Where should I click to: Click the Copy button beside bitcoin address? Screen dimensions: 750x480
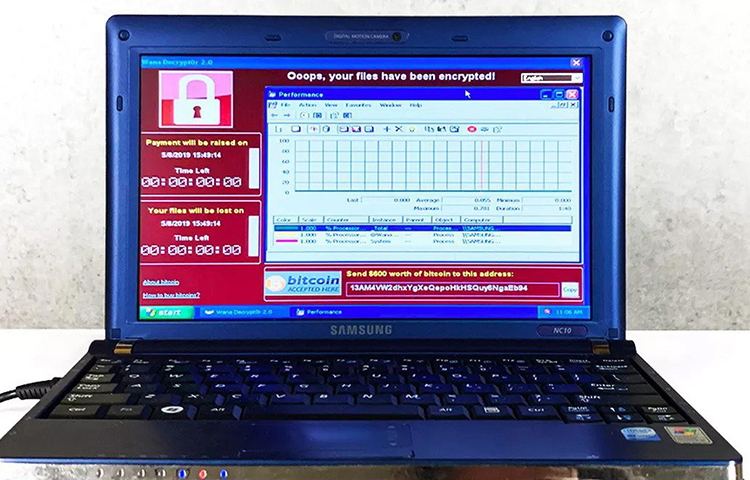[569, 290]
